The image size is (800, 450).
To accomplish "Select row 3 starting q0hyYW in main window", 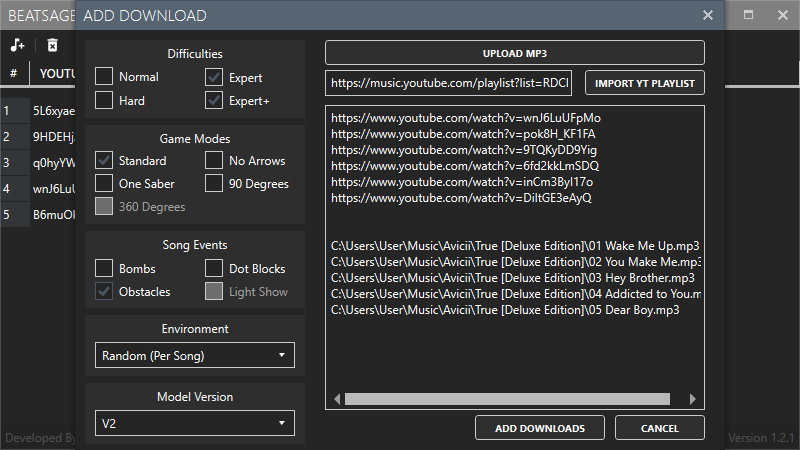I will pyautogui.click(x=38, y=163).
